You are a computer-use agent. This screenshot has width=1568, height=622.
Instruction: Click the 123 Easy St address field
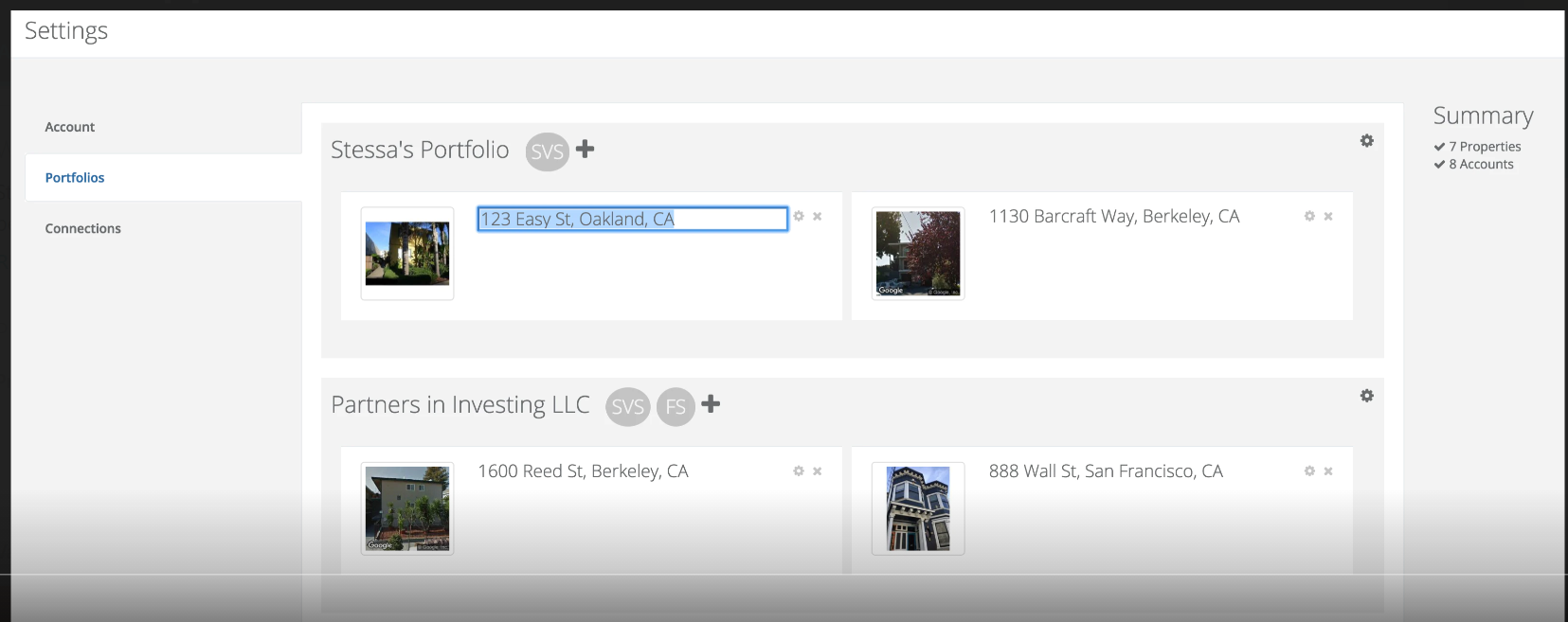pos(632,219)
